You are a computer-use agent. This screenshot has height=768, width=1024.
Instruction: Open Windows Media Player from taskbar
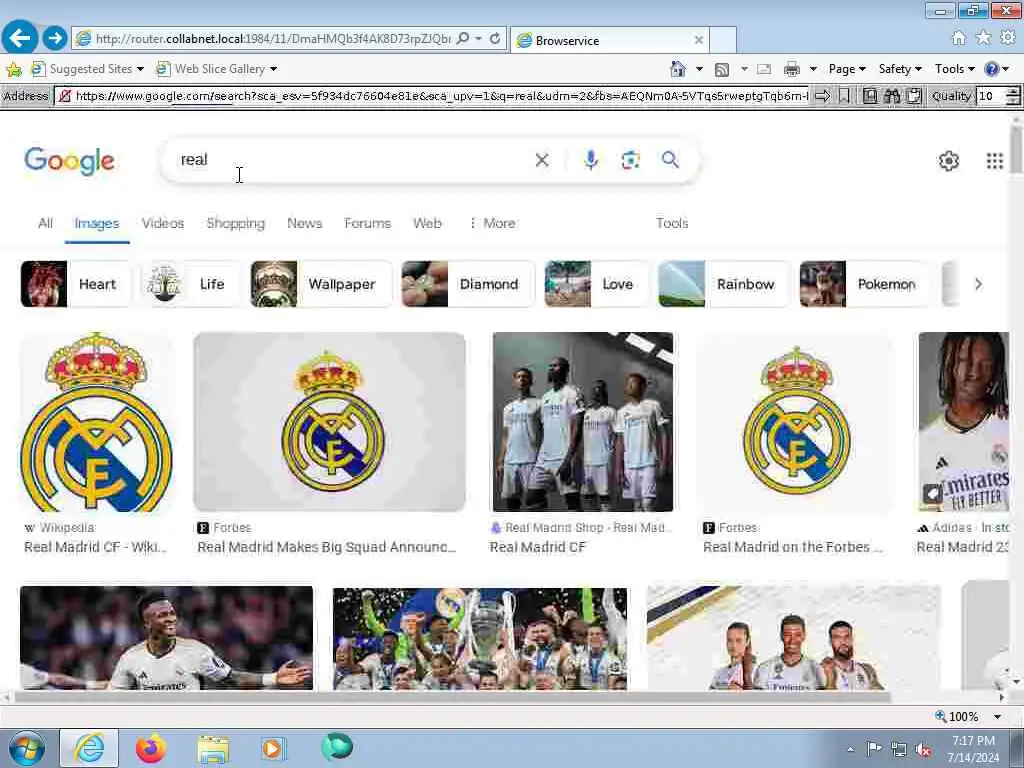pos(272,748)
